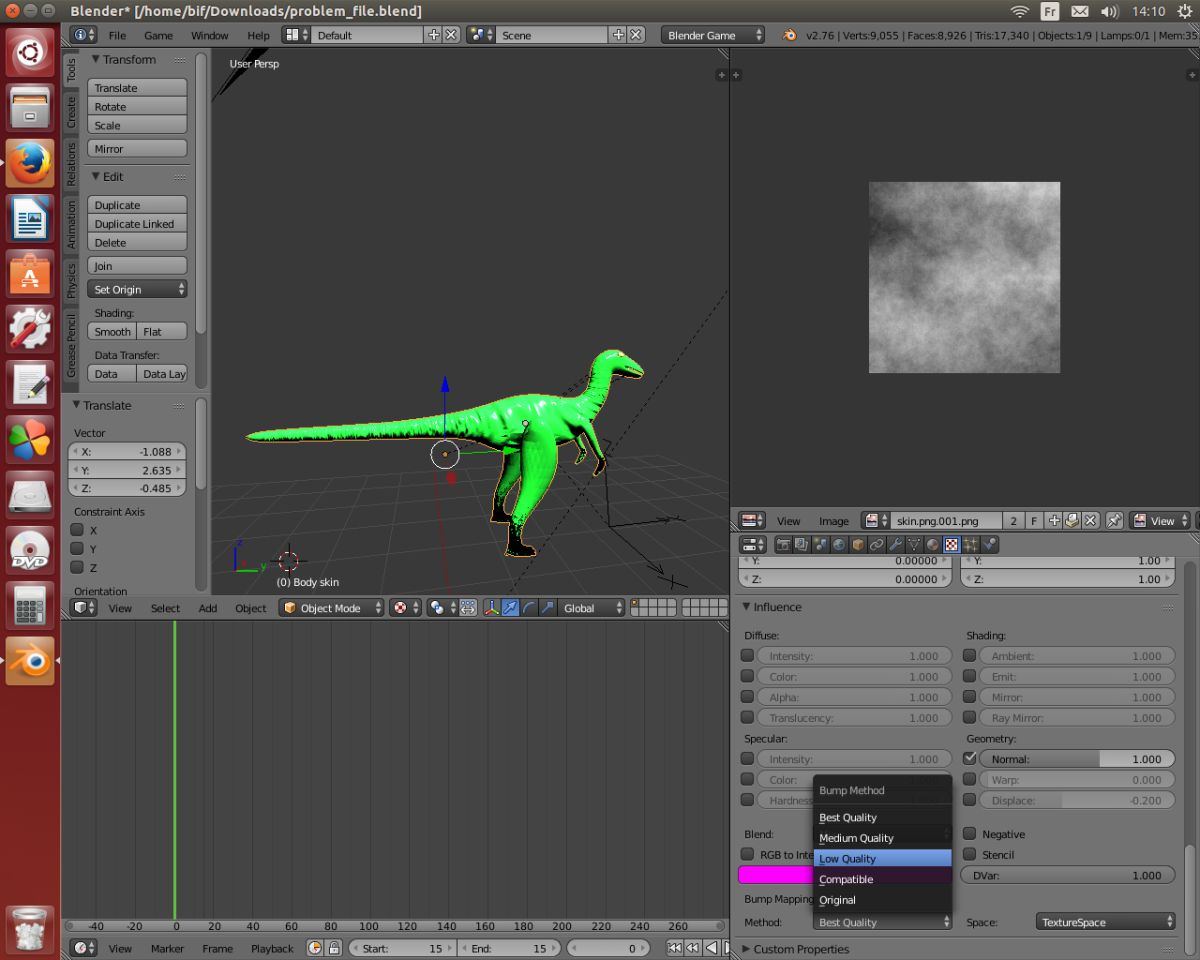Click the Rotate button
This screenshot has width=1200, height=960.
(137, 107)
